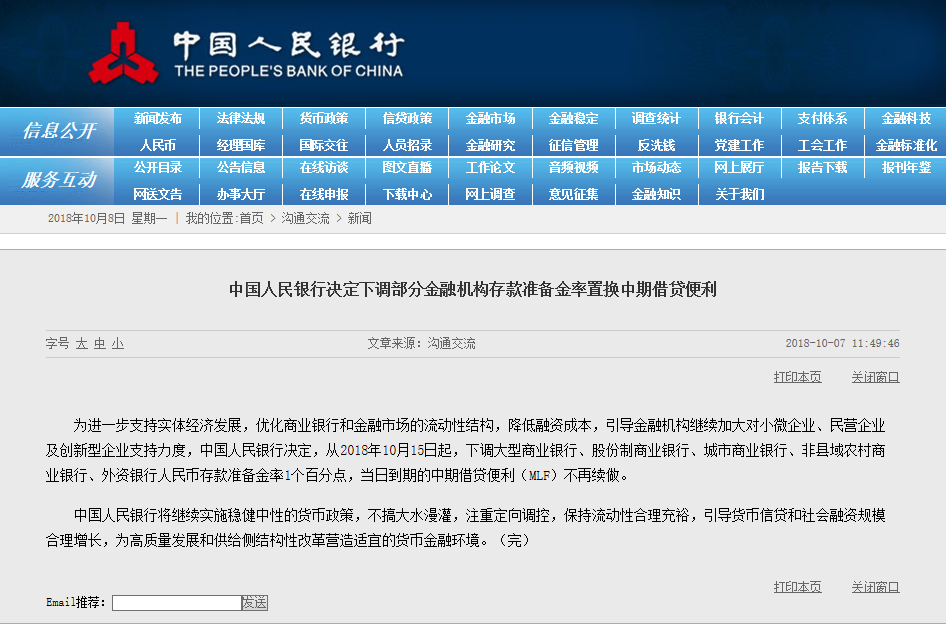Open the 调查统计 section
946x627 pixels.
656,118
